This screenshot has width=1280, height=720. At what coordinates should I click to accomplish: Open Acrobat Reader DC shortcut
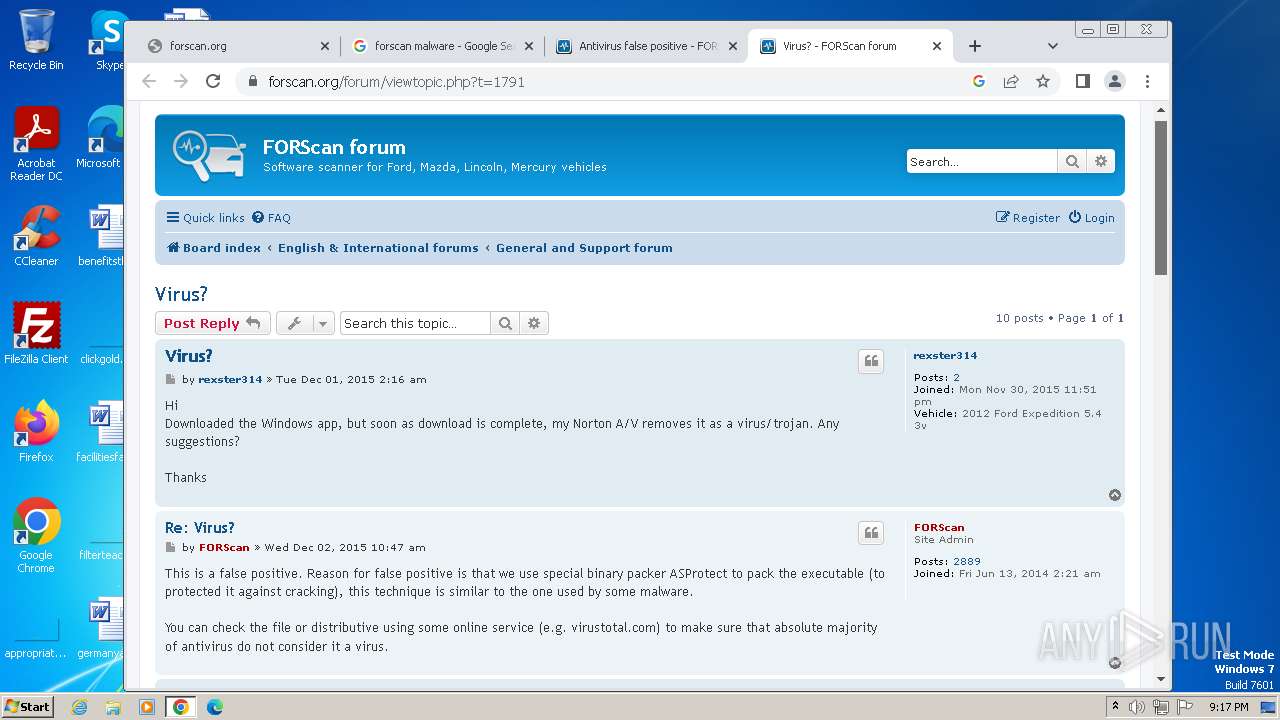pyautogui.click(x=36, y=144)
